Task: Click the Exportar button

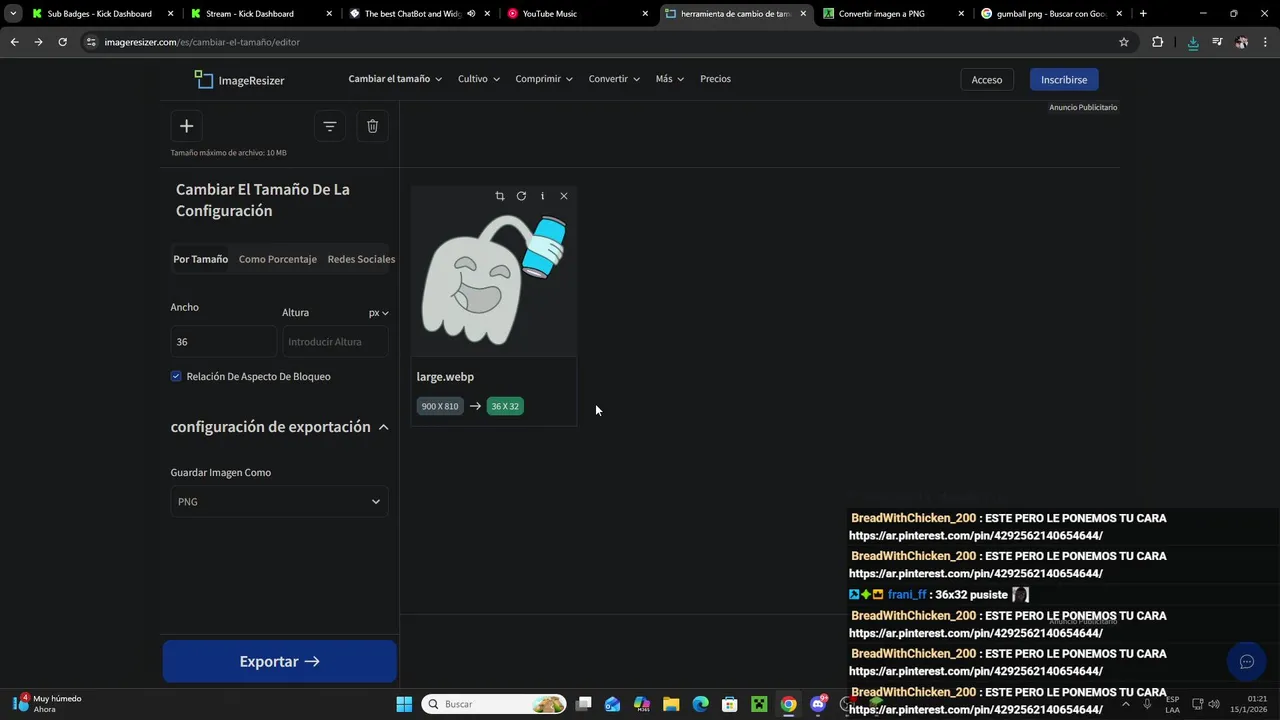Action: [280, 662]
